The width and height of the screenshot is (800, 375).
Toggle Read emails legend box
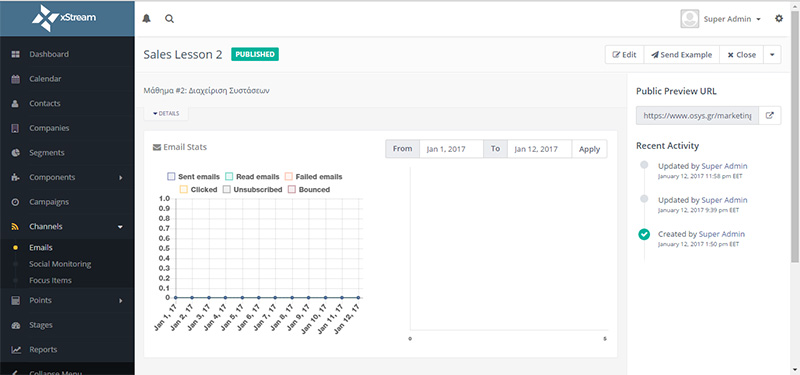[229, 177]
